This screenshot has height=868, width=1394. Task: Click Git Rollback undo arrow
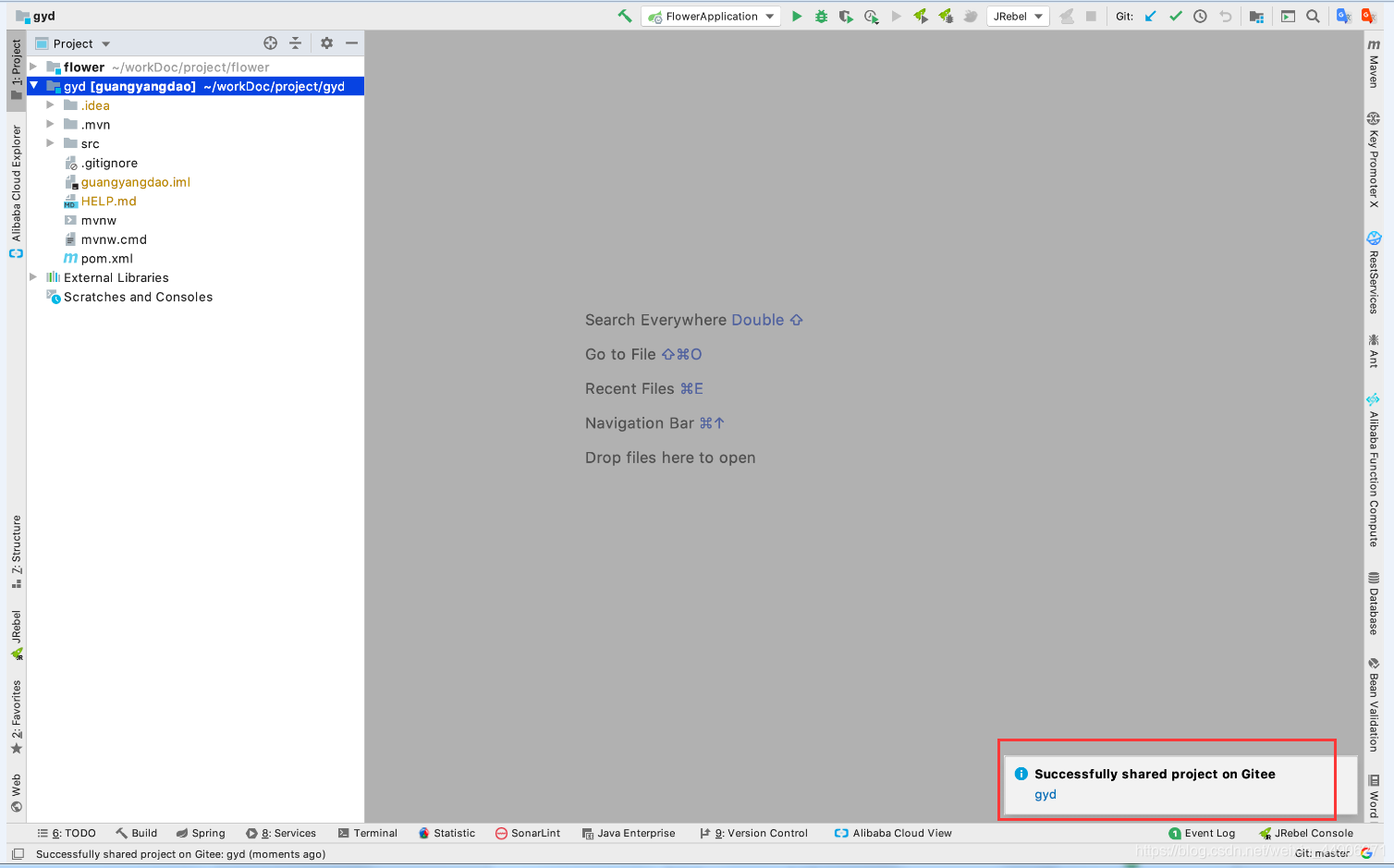tap(1226, 16)
